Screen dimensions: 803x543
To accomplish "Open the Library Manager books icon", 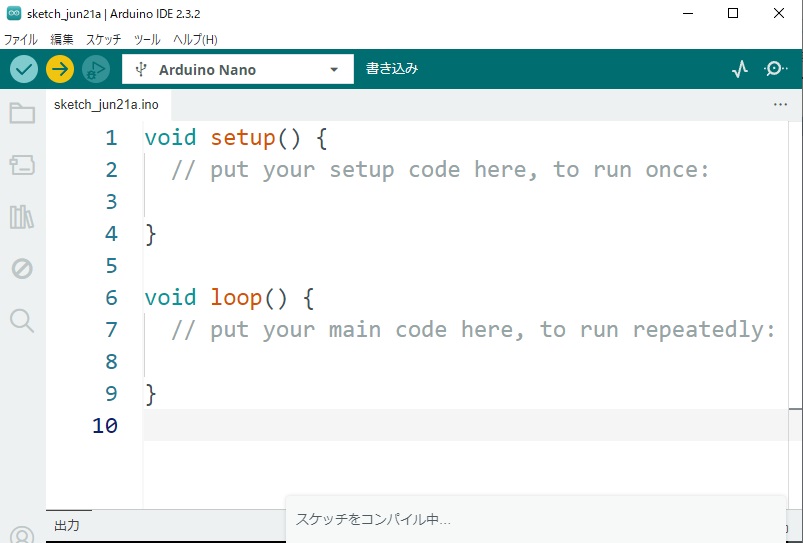I will point(22,217).
